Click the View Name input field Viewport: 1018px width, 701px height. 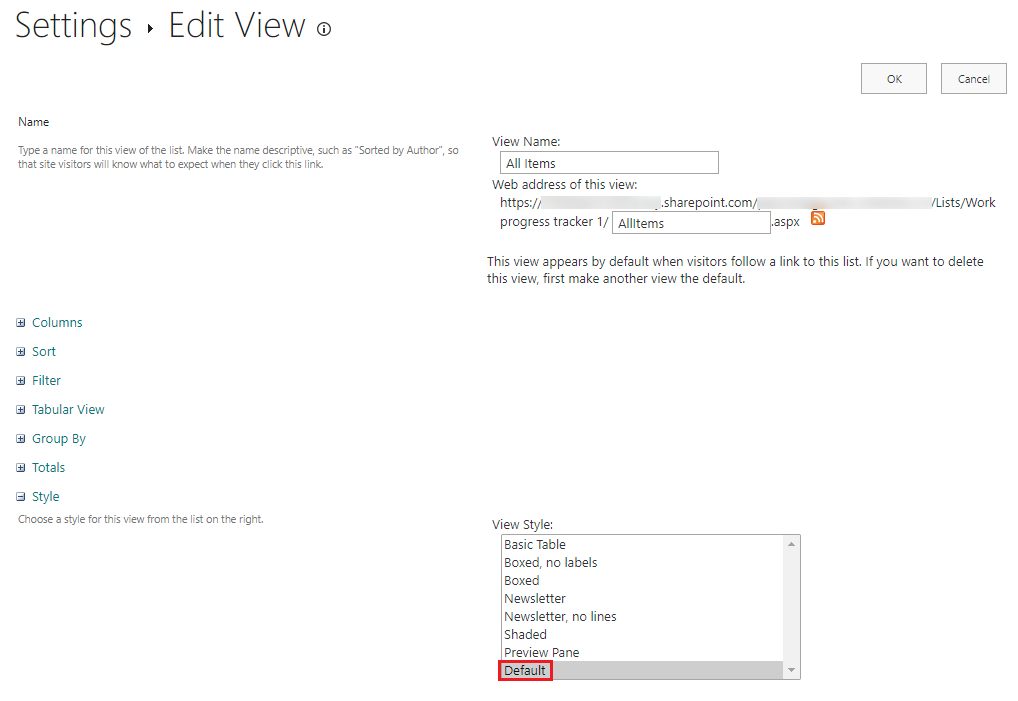tap(609, 162)
